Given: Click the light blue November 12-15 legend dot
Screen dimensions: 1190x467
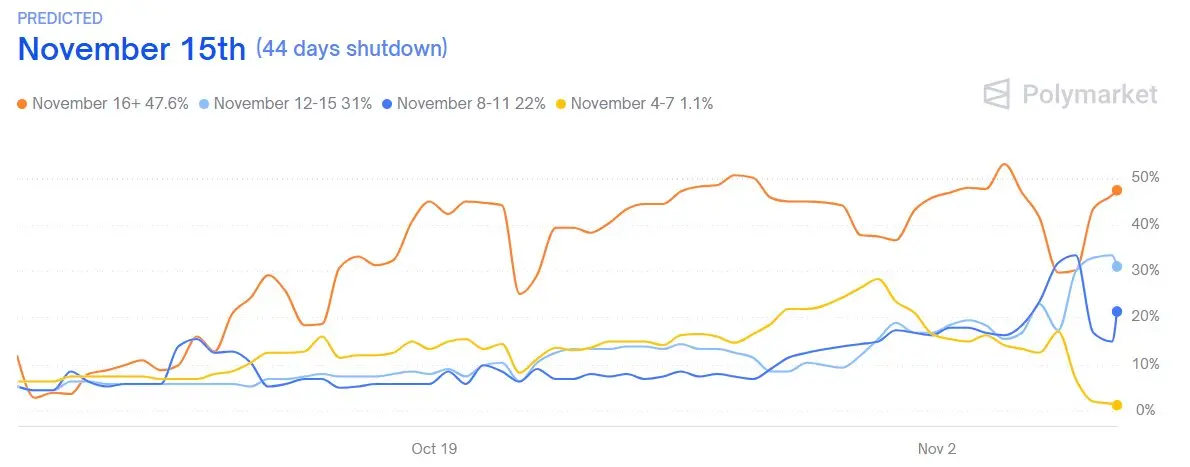Looking at the screenshot, I should point(204,103).
